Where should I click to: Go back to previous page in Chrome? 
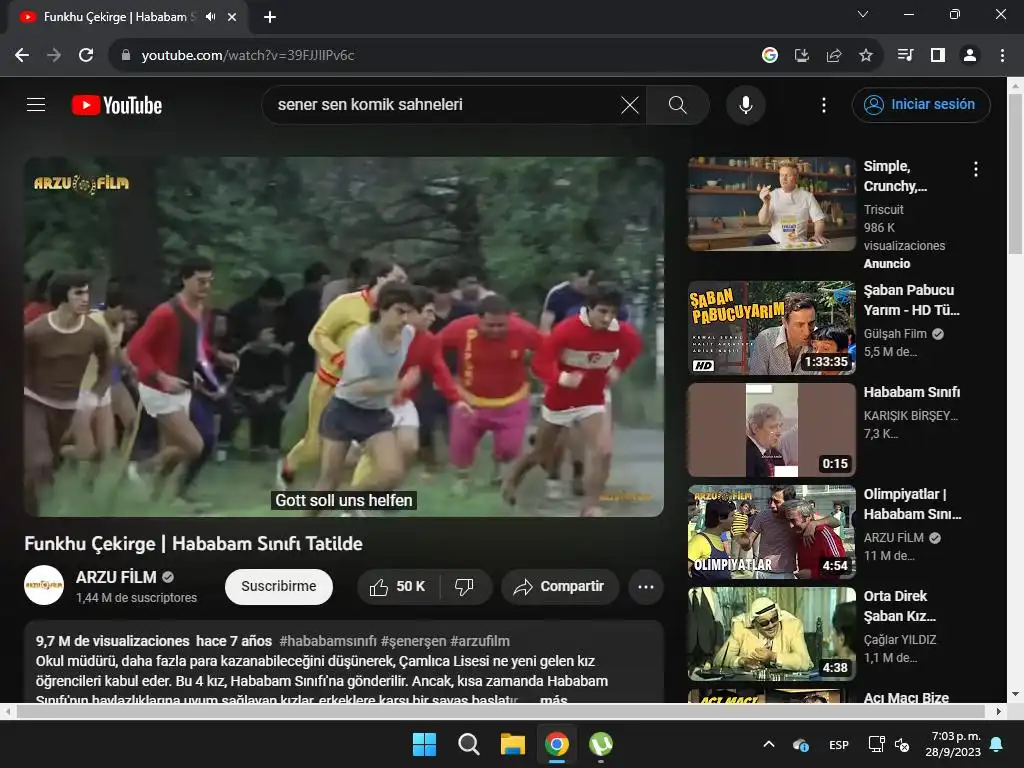(22, 55)
